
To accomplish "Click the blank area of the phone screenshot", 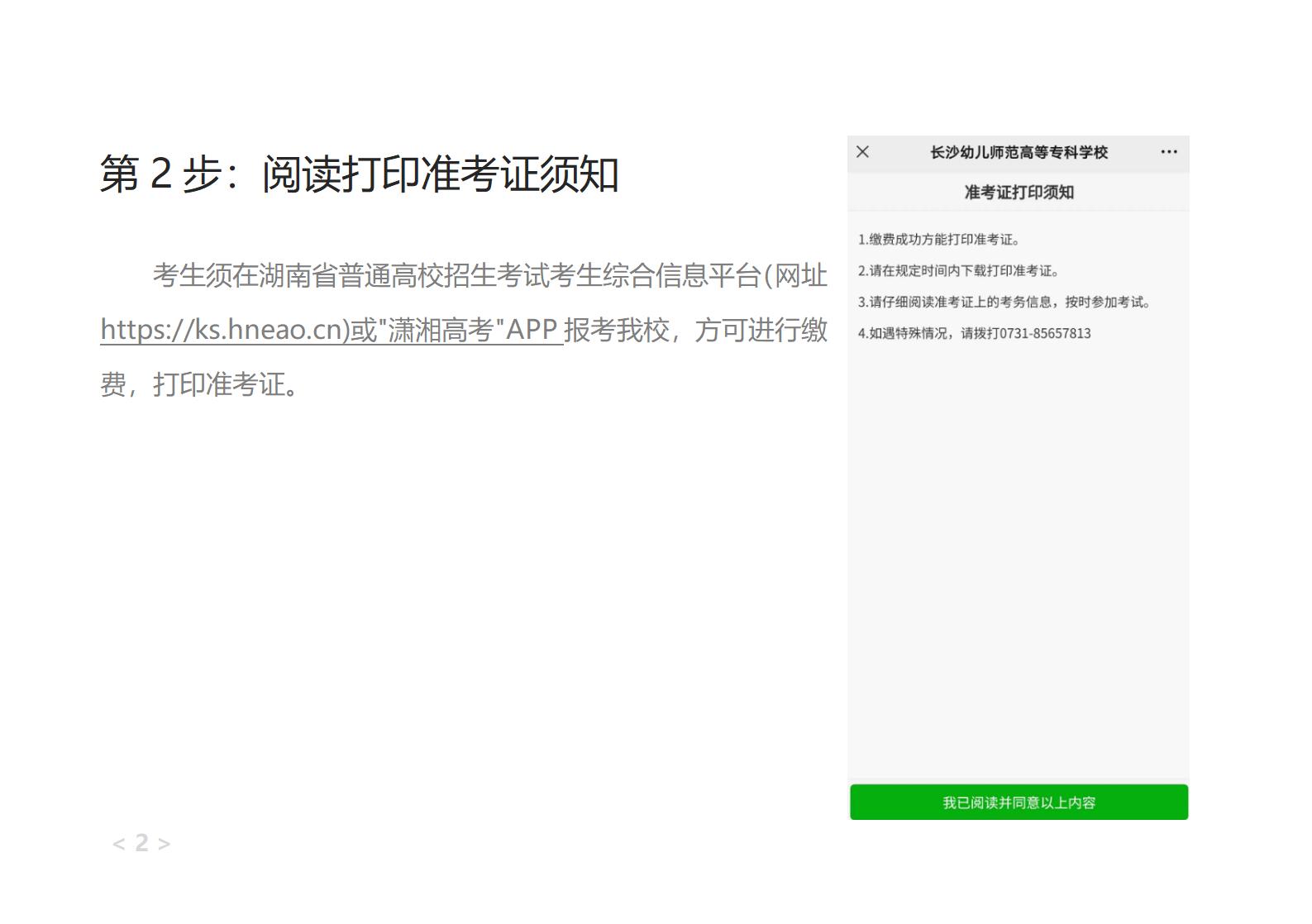I will pyautogui.click(x=1019, y=562).
